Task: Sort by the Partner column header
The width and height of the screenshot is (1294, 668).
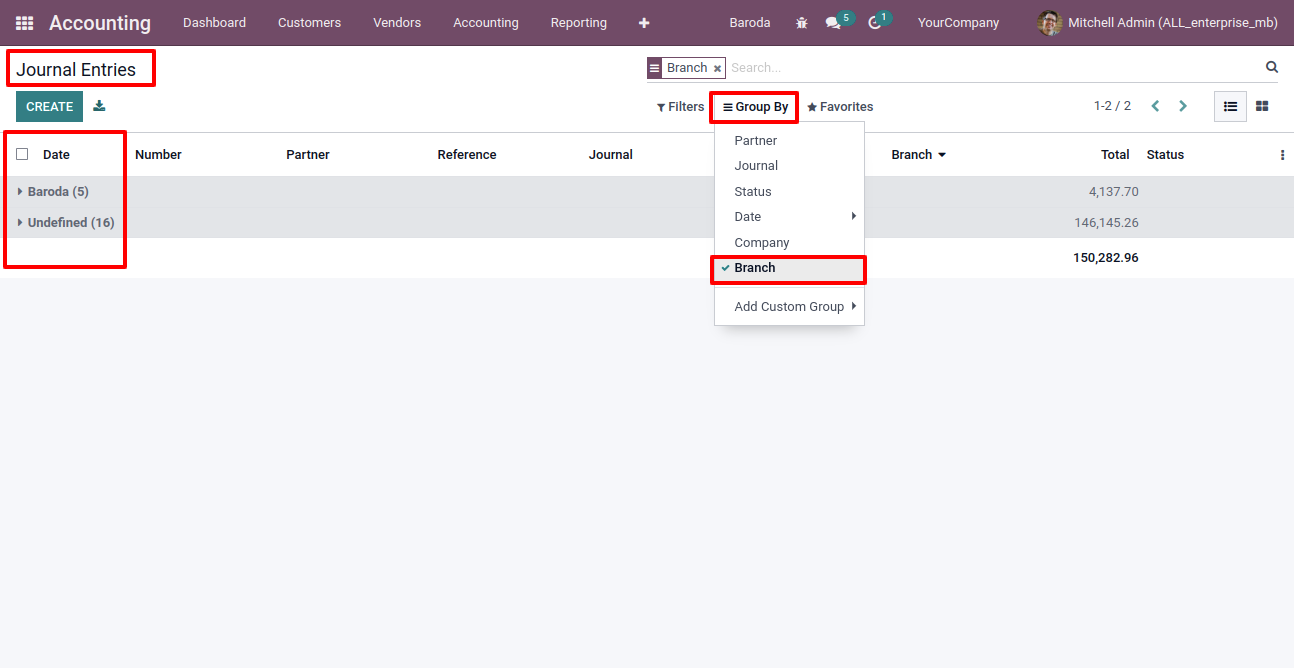Action: (x=308, y=155)
